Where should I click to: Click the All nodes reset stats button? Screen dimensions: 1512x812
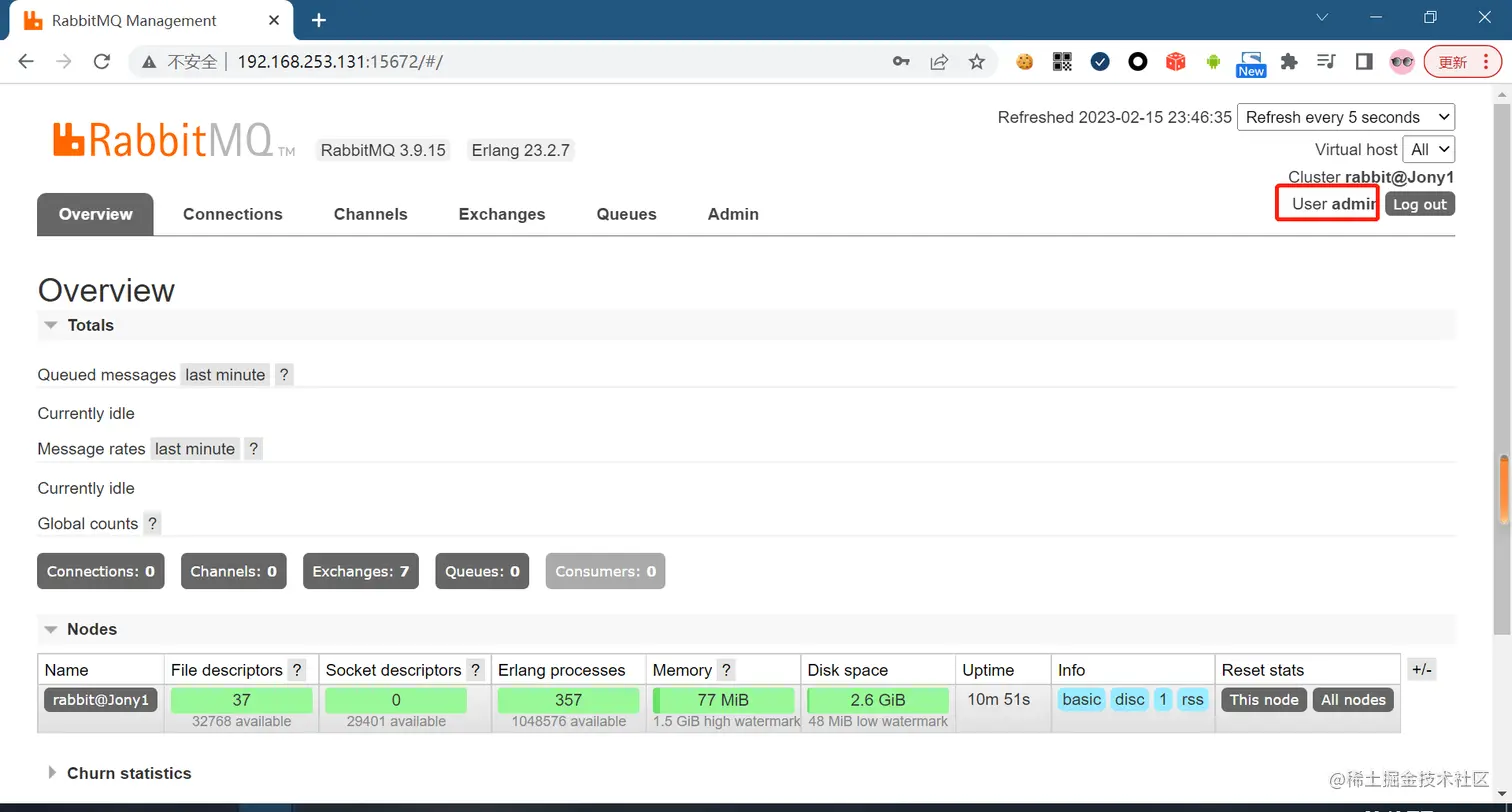(x=1354, y=700)
